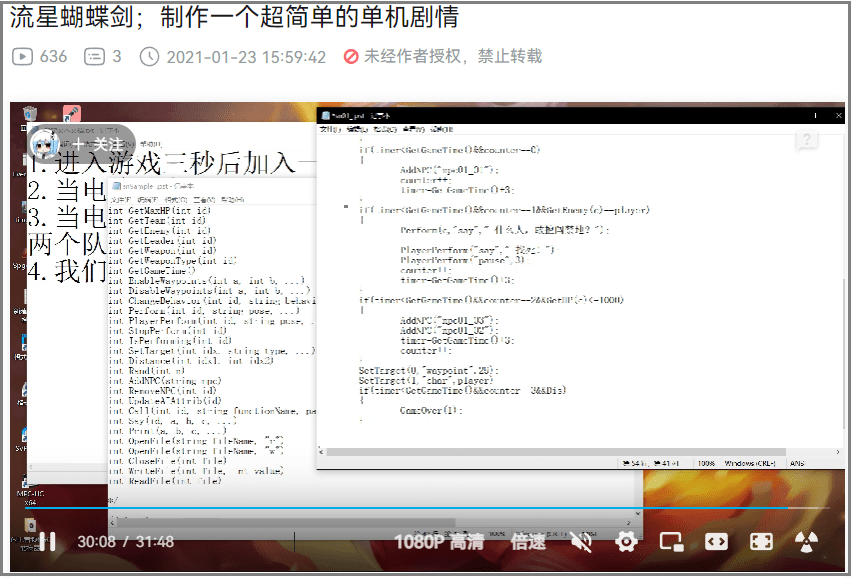Click the radiation-symbol icon in player bar
This screenshot has width=853, height=578.
tap(807, 542)
